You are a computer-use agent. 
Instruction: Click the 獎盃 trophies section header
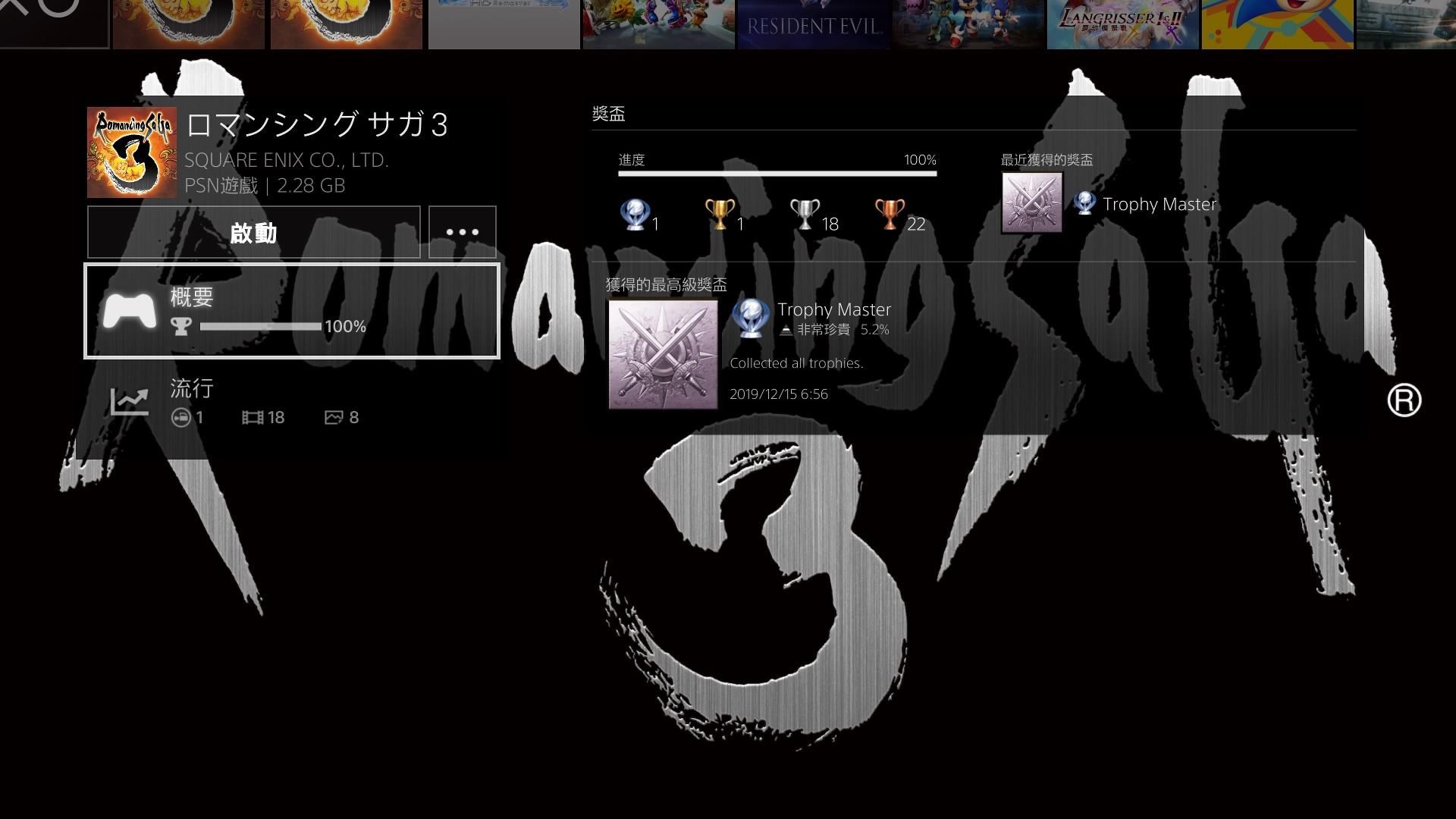tap(608, 114)
